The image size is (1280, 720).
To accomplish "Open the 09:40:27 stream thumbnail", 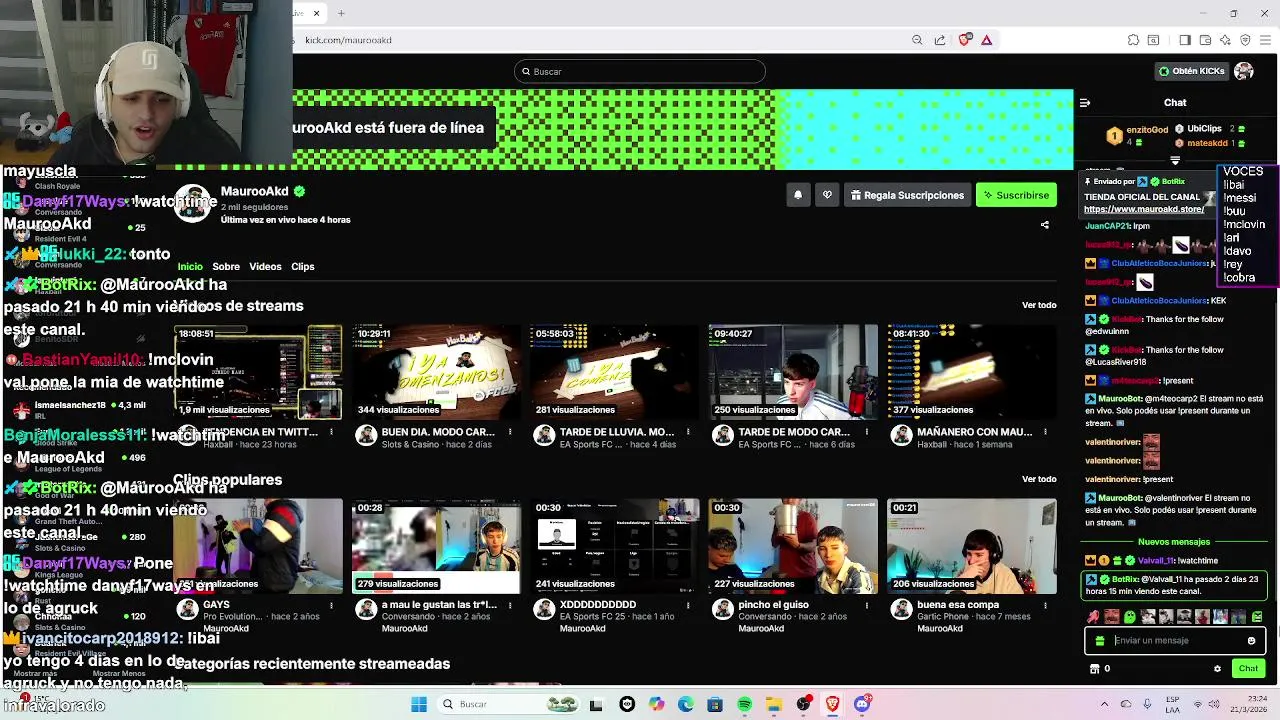I will coord(793,372).
